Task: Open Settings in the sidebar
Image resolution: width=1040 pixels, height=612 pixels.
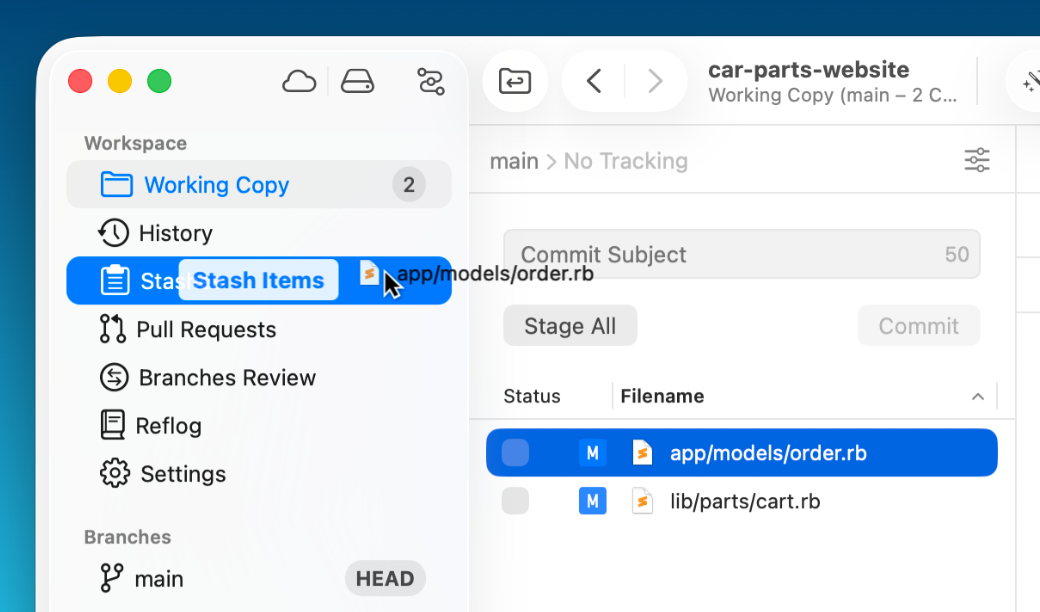Action: click(259, 473)
